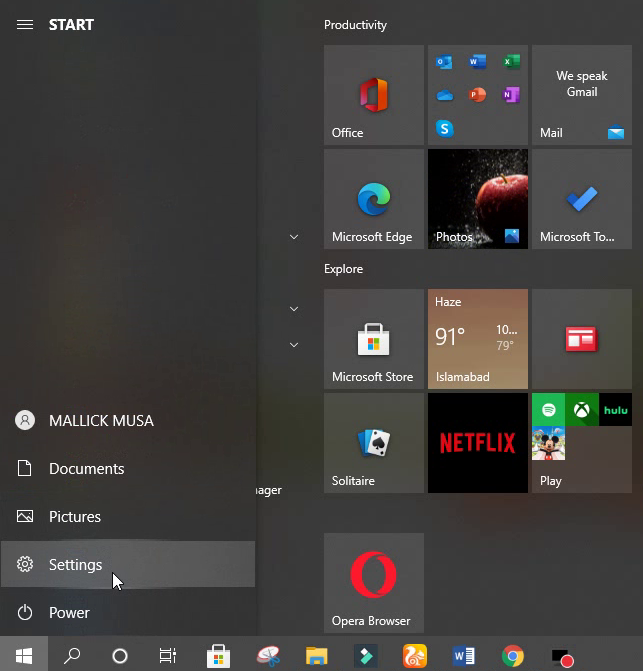Viewport: 643px width, 671px height.
Task: Open taskbar Search
Action: coord(72,655)
